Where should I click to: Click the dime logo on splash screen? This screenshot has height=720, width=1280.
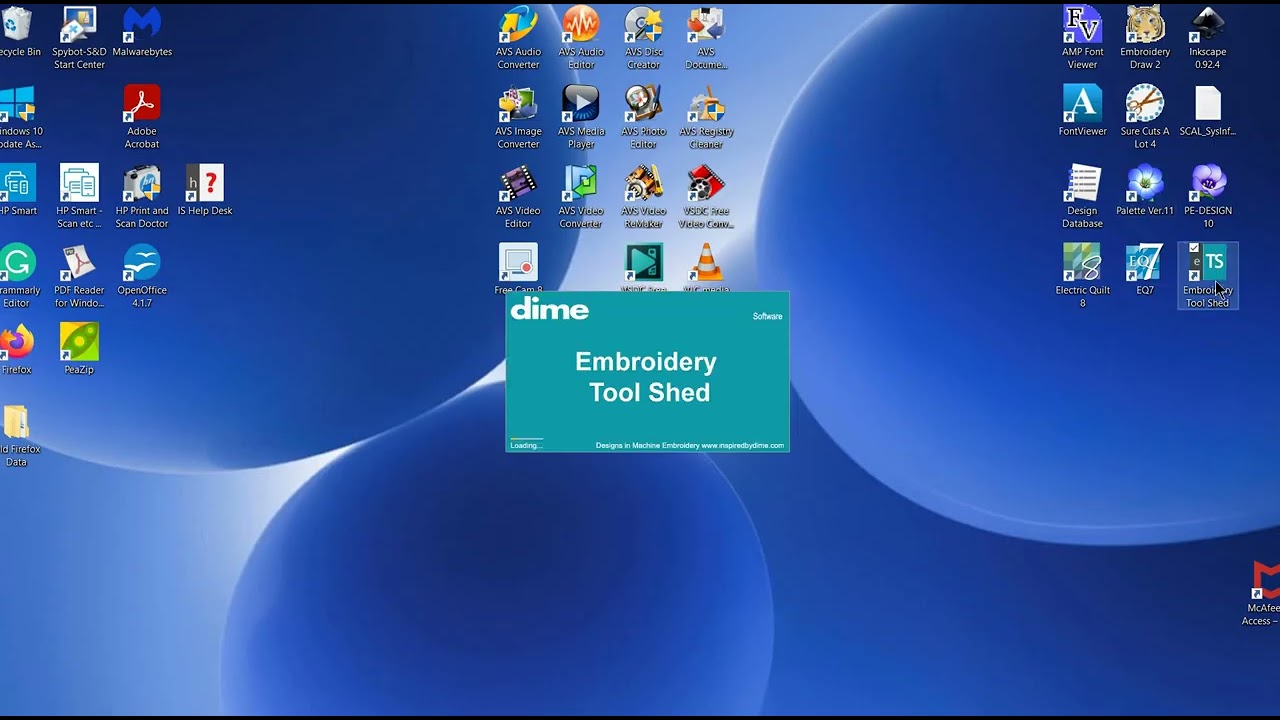tap(550, 310)
